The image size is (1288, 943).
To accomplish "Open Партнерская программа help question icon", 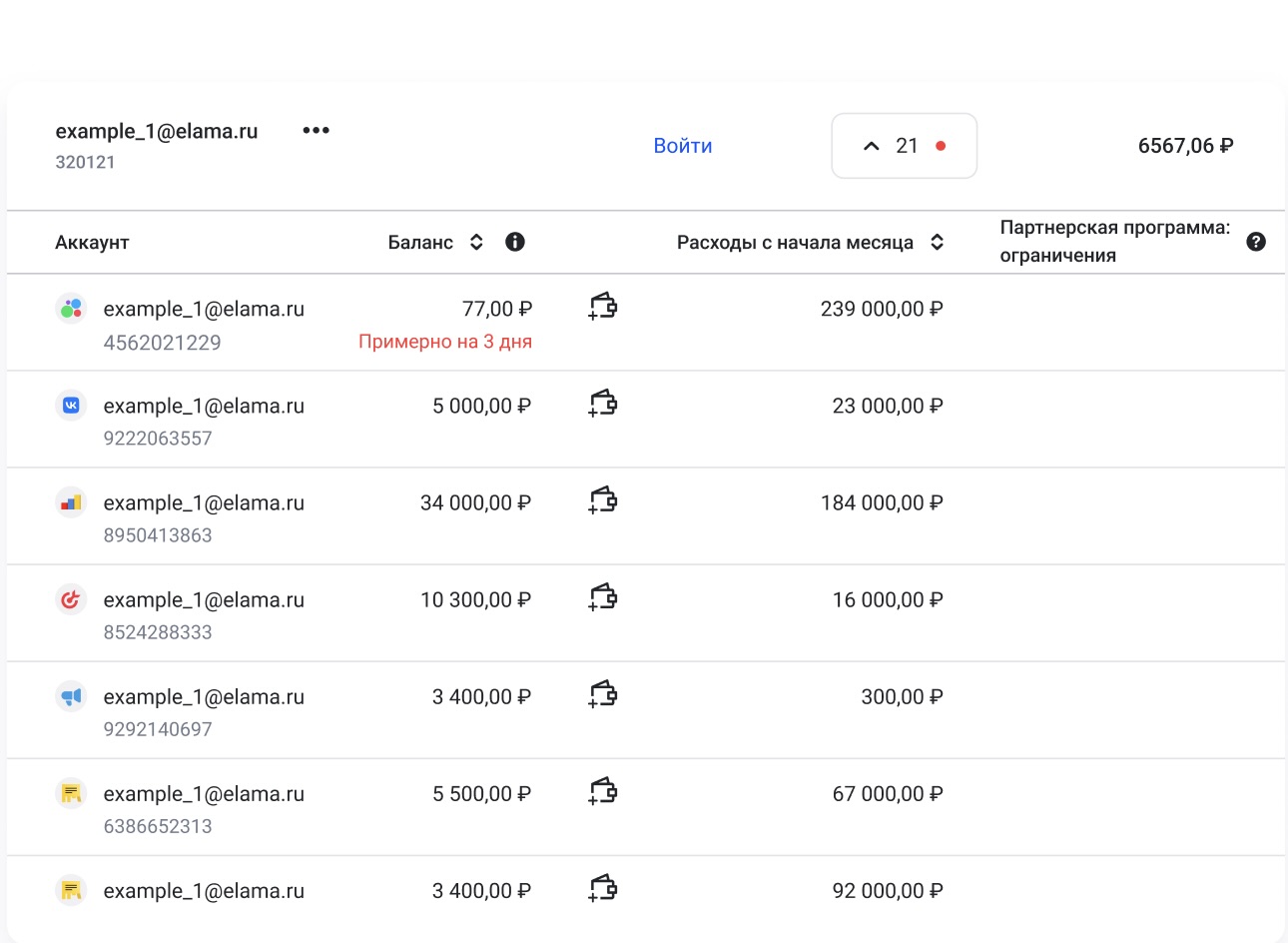I will coord(1256,242).
